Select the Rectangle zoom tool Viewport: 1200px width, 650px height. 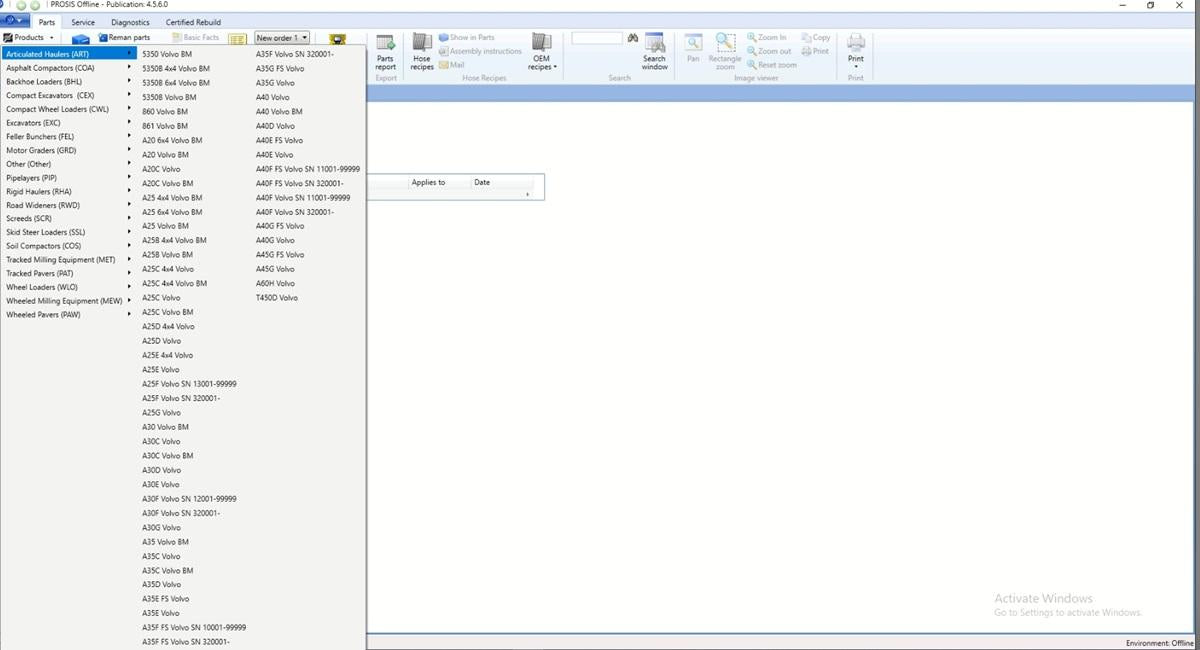(725, 52)
